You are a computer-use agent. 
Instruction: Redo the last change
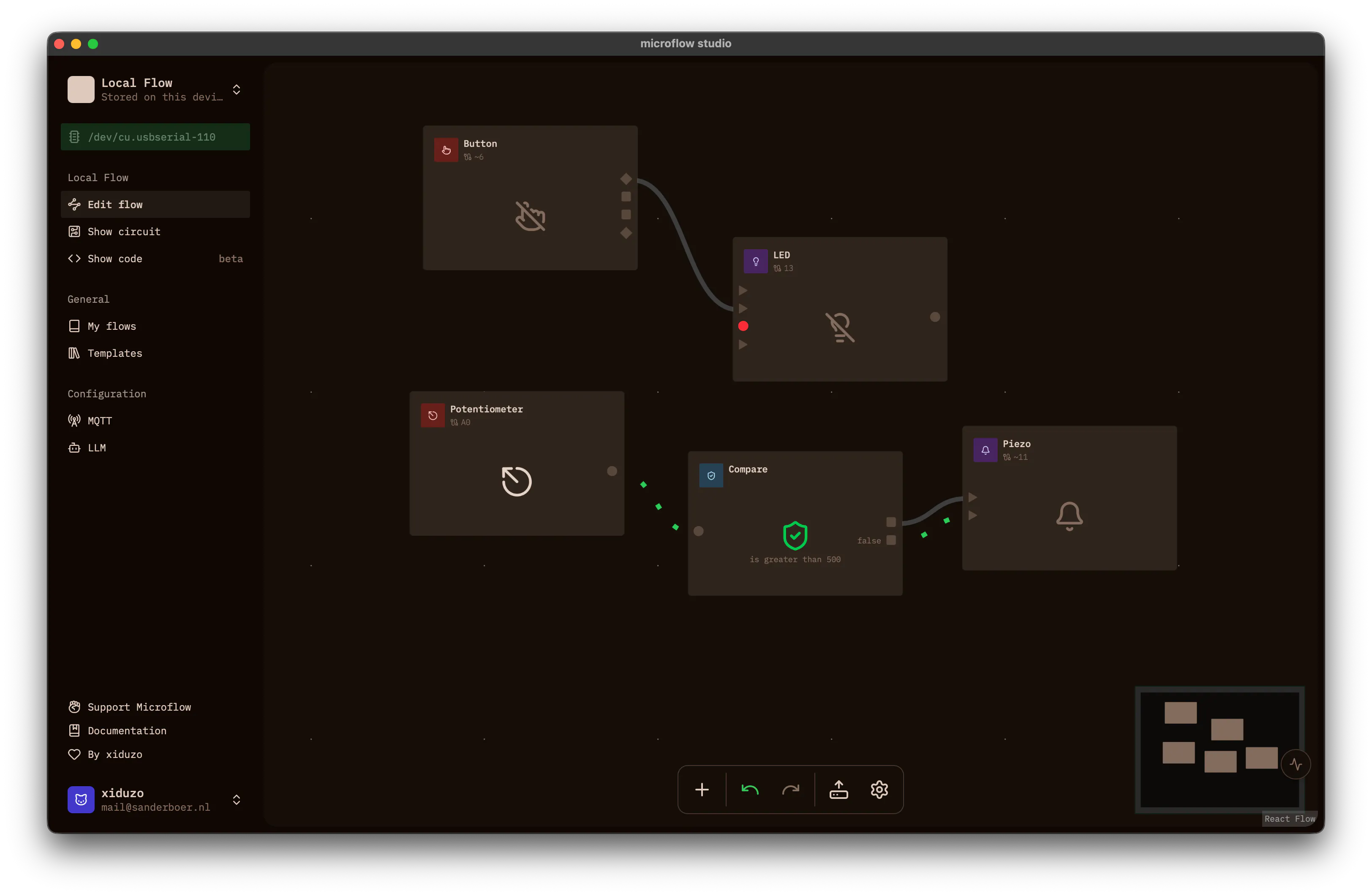[790, 790]
